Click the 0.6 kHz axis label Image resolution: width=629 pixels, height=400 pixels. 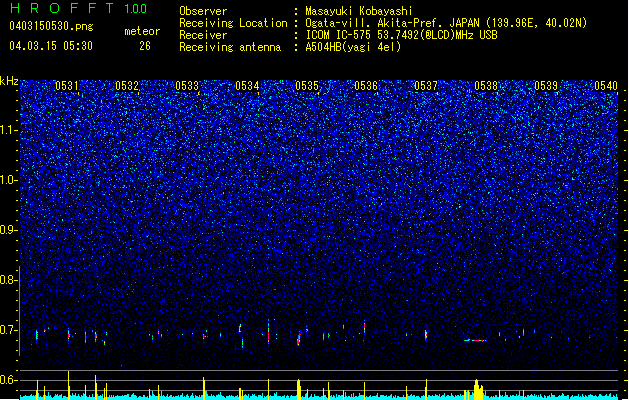click(8, 380)
